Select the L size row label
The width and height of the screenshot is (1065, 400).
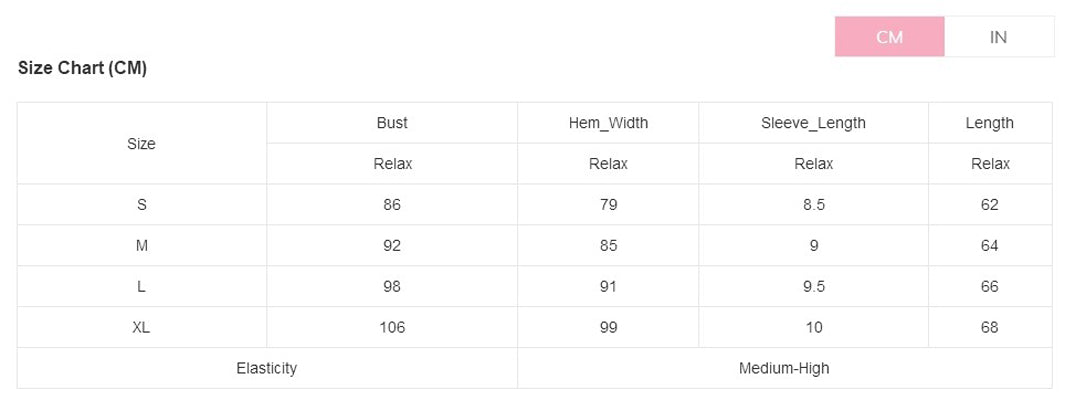[x=141, y=286]
